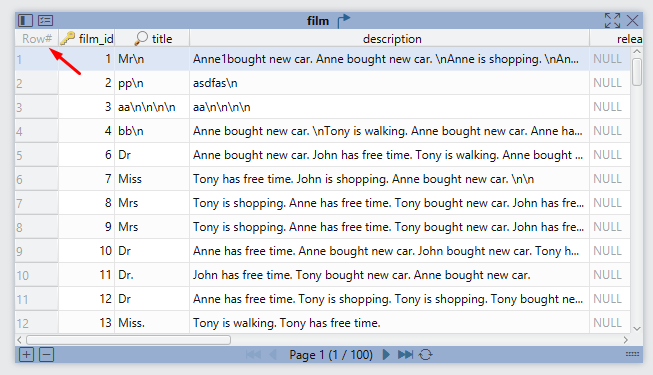Select the title cell 'pp\n'

[152, 83]
